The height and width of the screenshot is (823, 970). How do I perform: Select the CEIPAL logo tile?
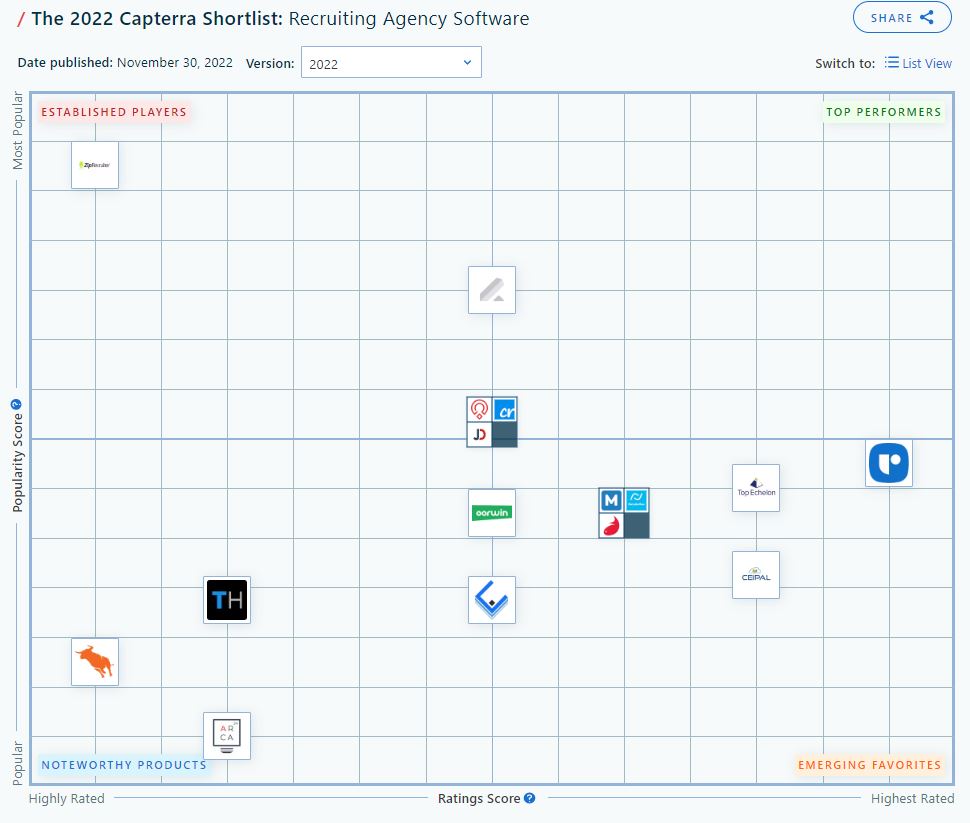[x=756, y=575]
